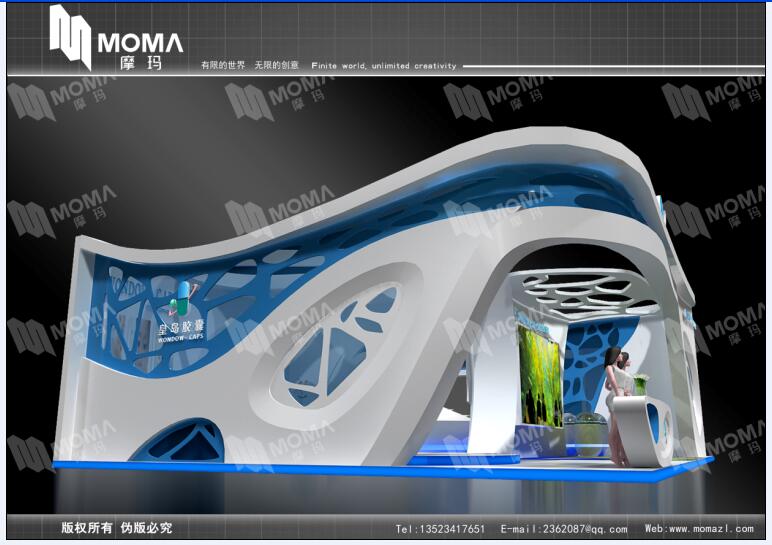Click the 有限的世界 无限的创意 slogan
This screenshot has width=772, height=545.
pyautogui.click(x=249, y=66)
